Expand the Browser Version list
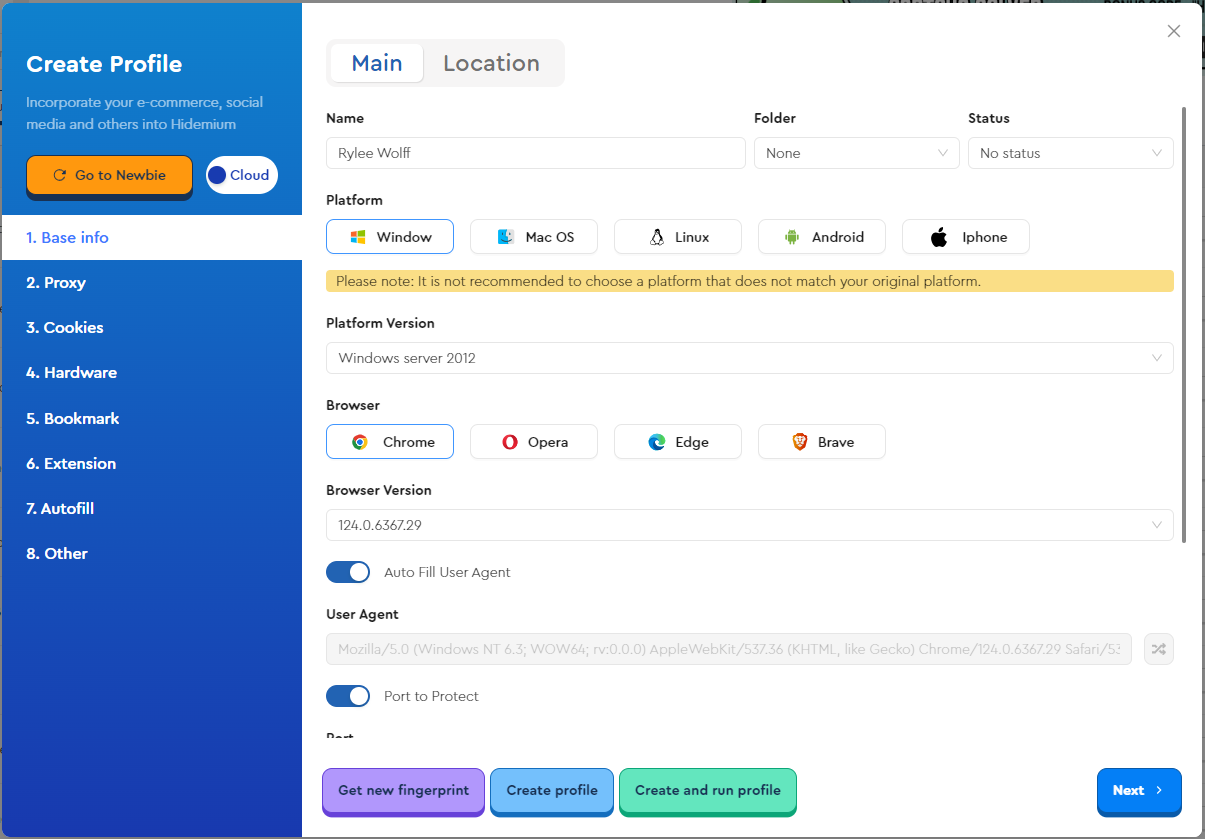 [749, 525]
